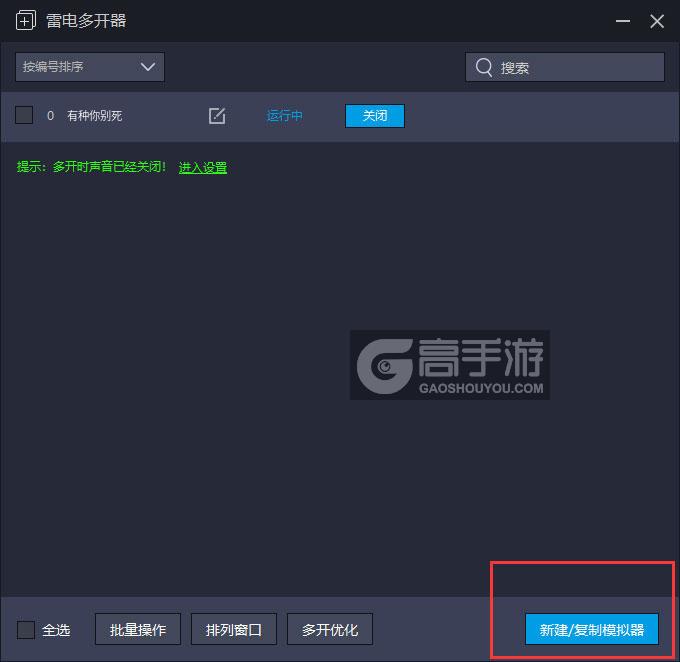Viewport: 680px width, 662px height.
Task: Click the 排列窗口 button
Action: 234,629
